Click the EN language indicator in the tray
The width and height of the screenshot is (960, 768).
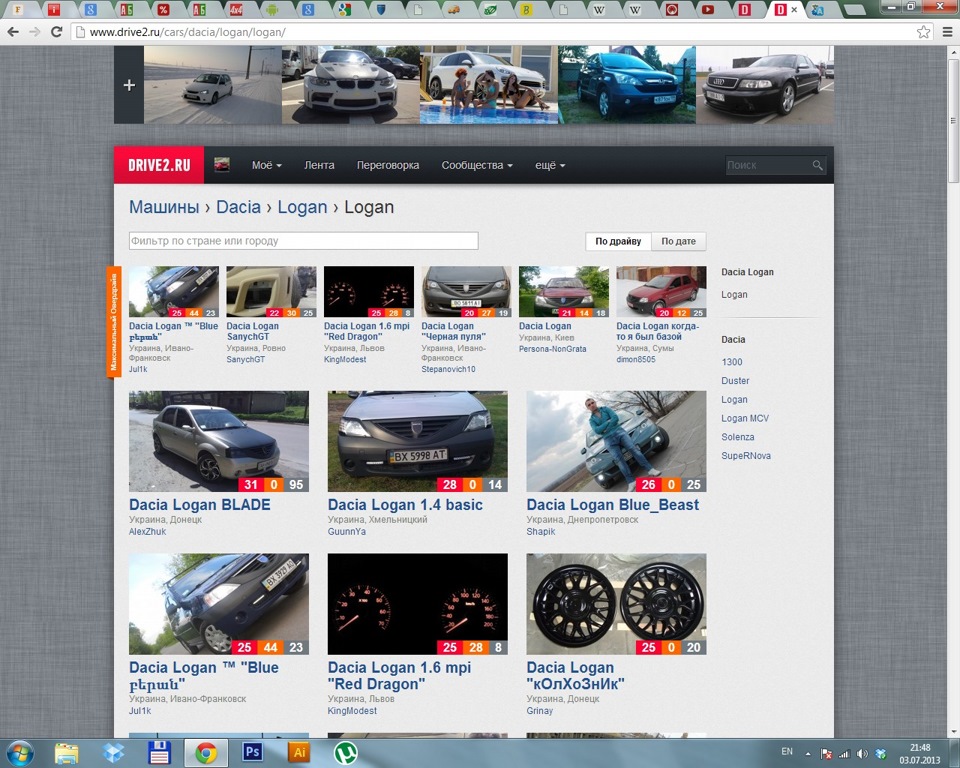(787, 751)
